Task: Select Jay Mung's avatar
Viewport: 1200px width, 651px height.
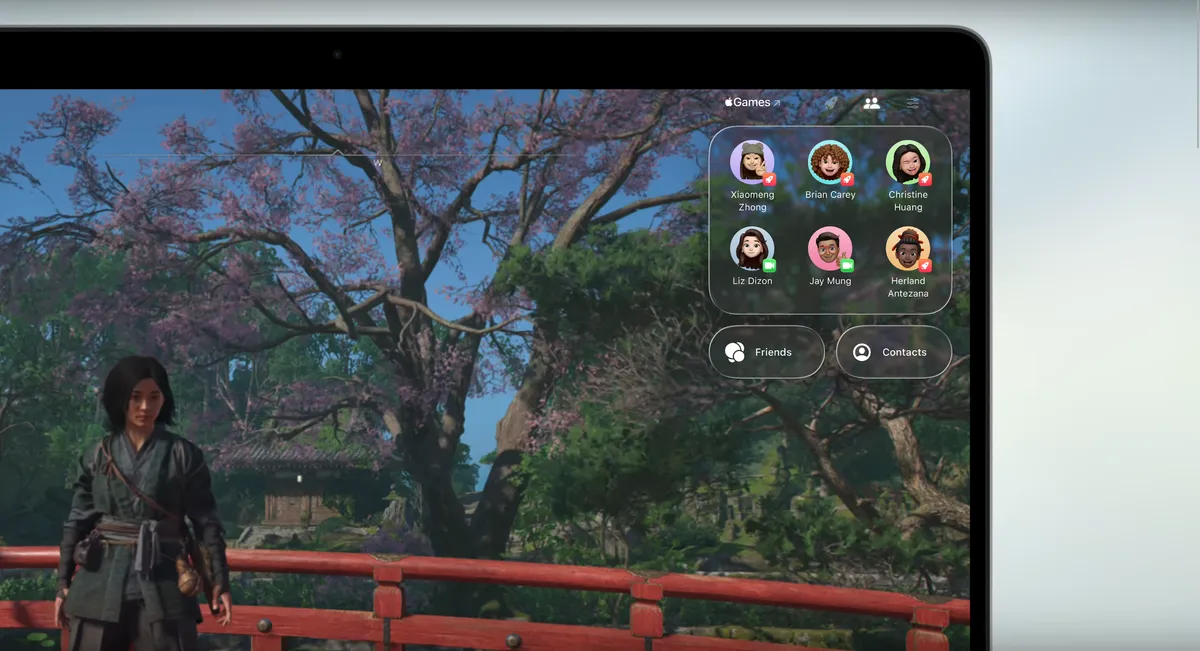Action: click(829, 248)
